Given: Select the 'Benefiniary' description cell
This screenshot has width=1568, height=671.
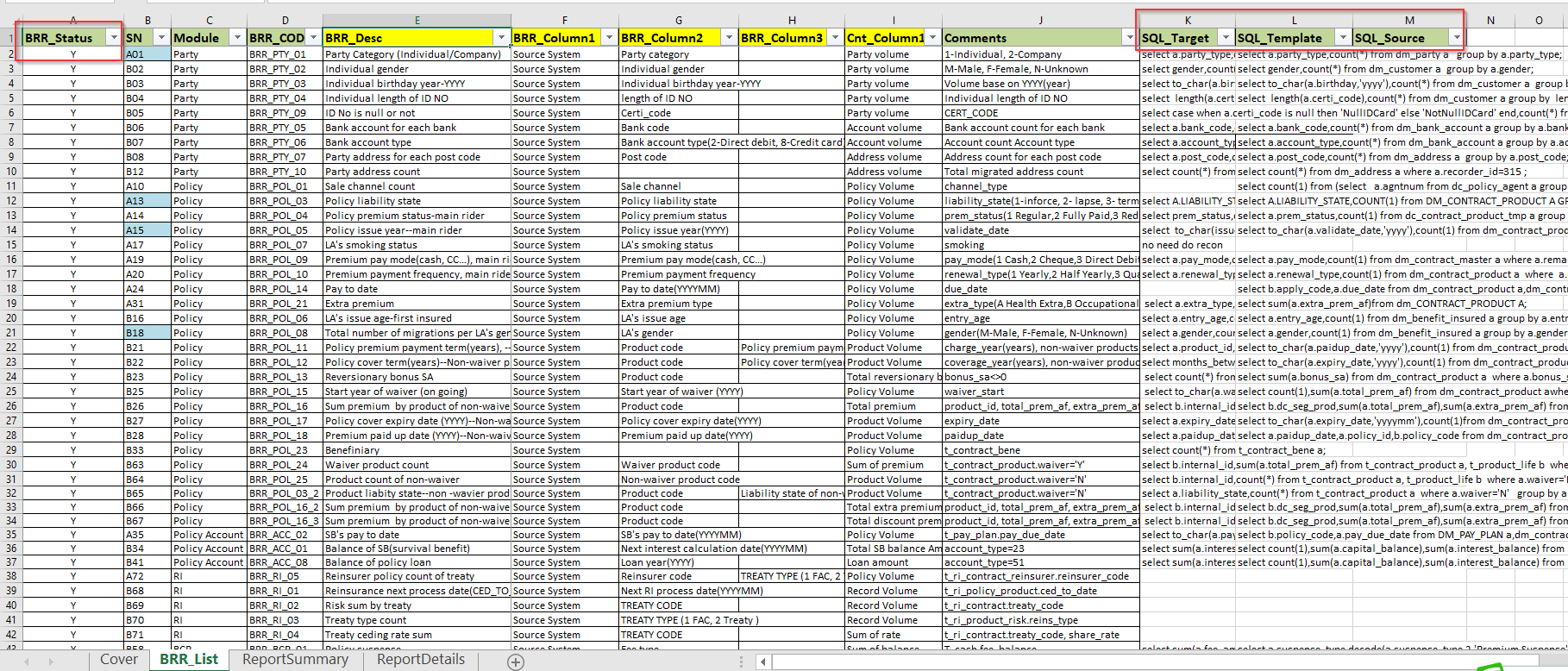Looking at the screenshot, I should (x=417, y=450).
